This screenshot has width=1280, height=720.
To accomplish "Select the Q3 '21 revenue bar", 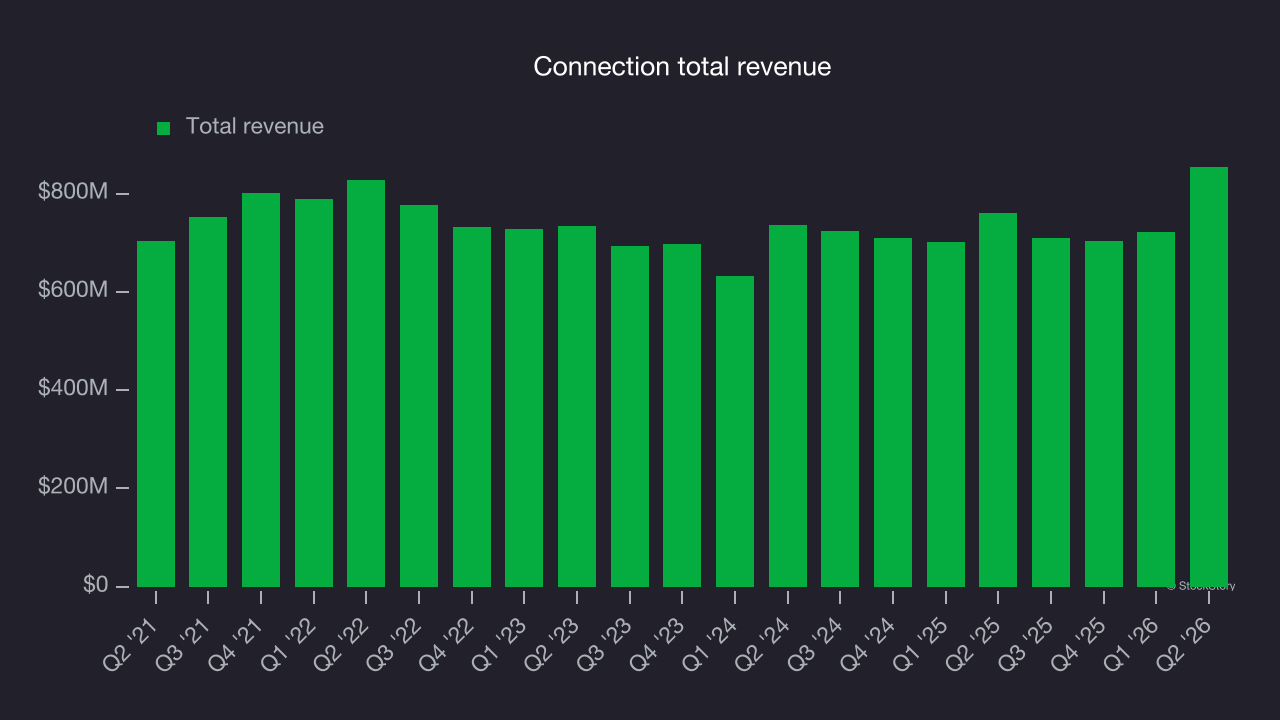I will tap(208, 402).
